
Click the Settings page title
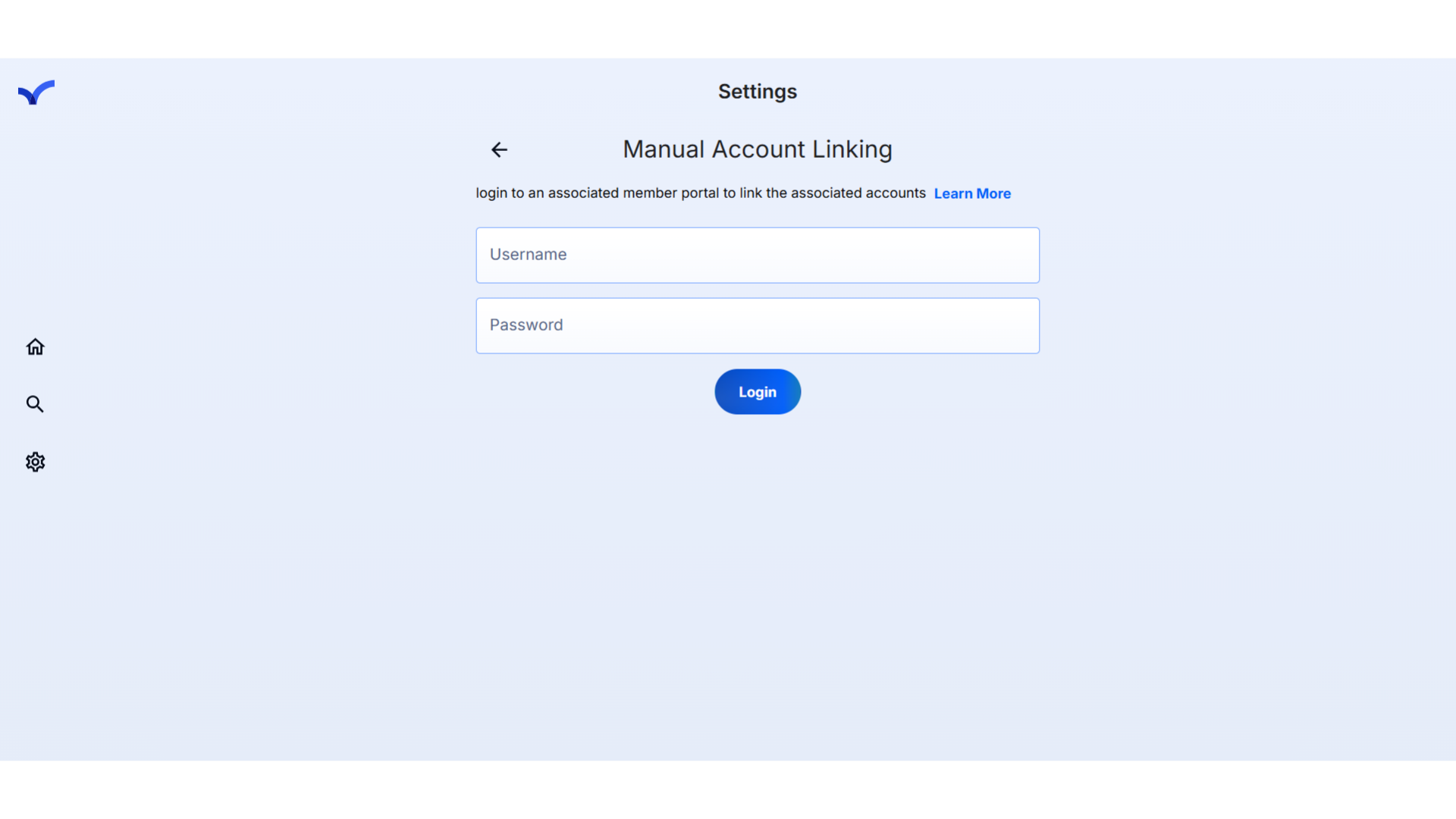pyautogui.click(x=758, y=92)
